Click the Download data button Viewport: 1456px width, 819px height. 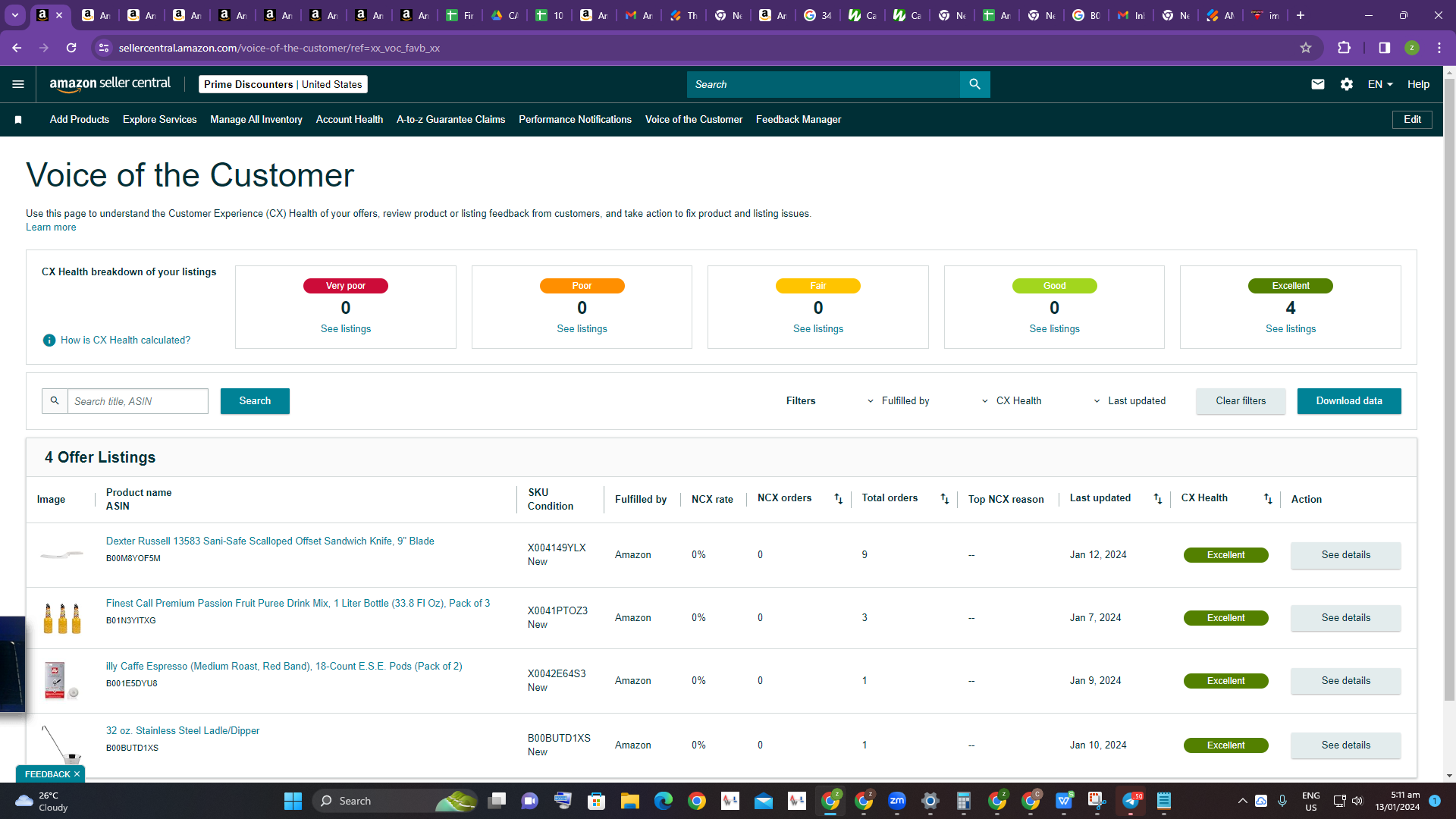(x=1349, y=401)
